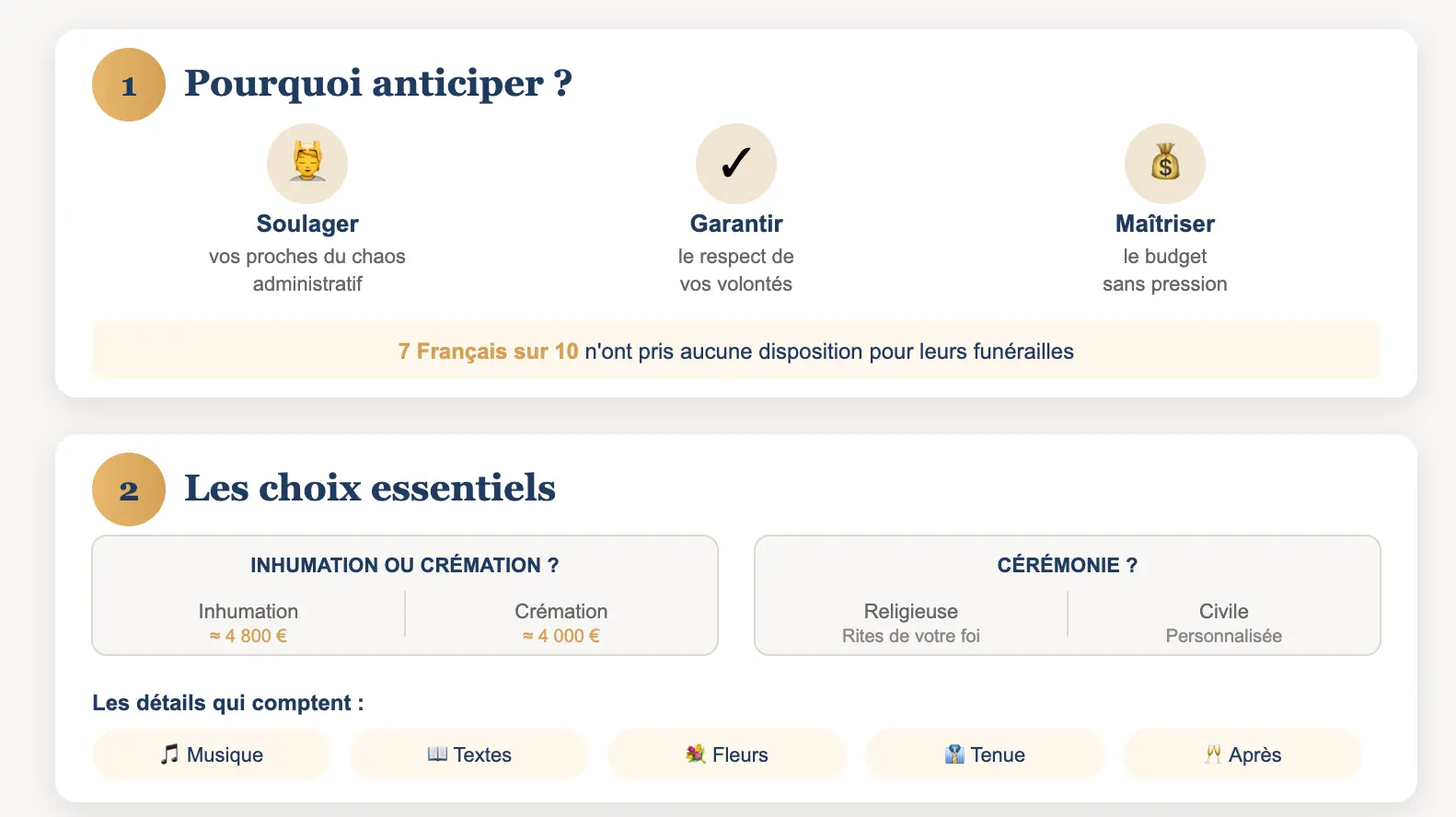Click the massage face icon above Soulager
This screenshot has width=1456, height=817.
(x=307, y=163)
